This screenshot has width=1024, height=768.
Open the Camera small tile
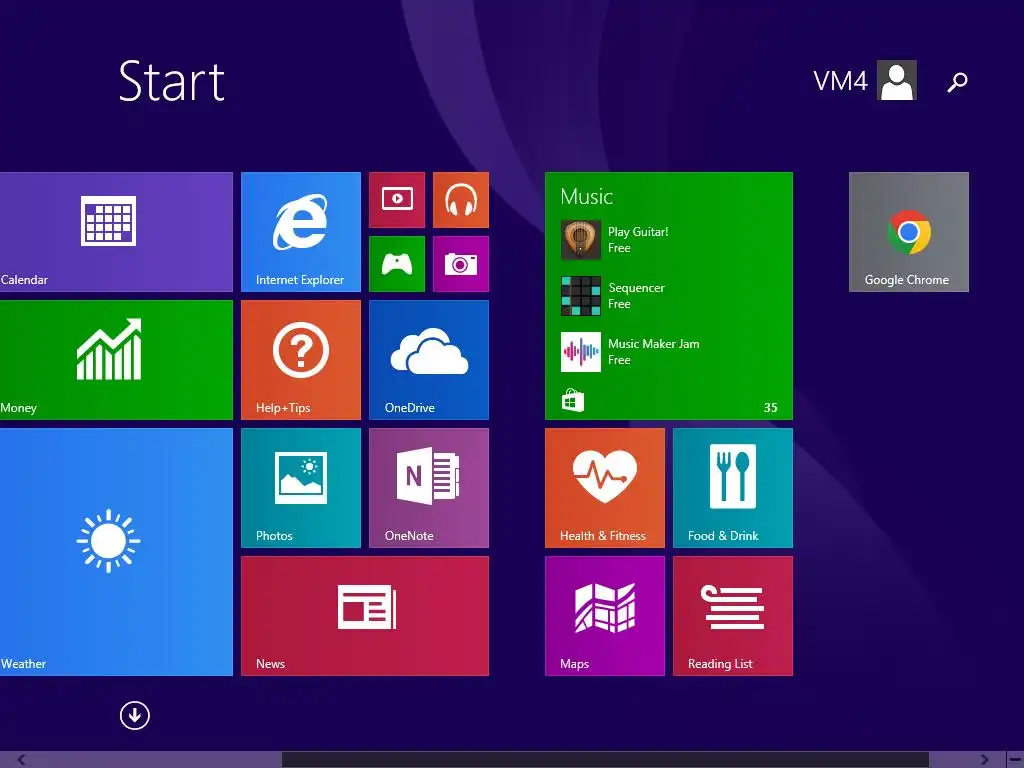[460, 264]
